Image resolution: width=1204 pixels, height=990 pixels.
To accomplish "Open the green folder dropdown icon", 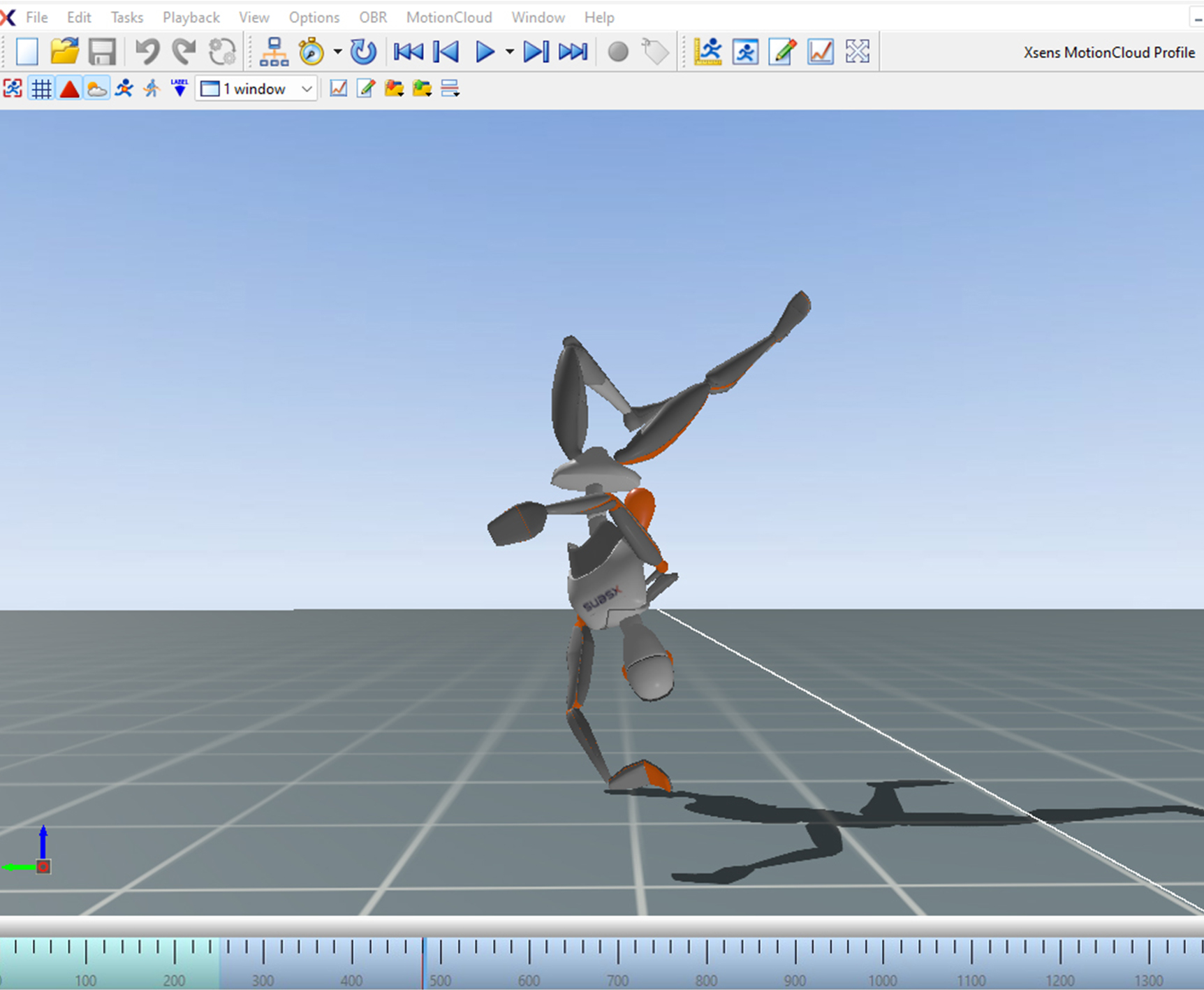I will tap(423, 89).
